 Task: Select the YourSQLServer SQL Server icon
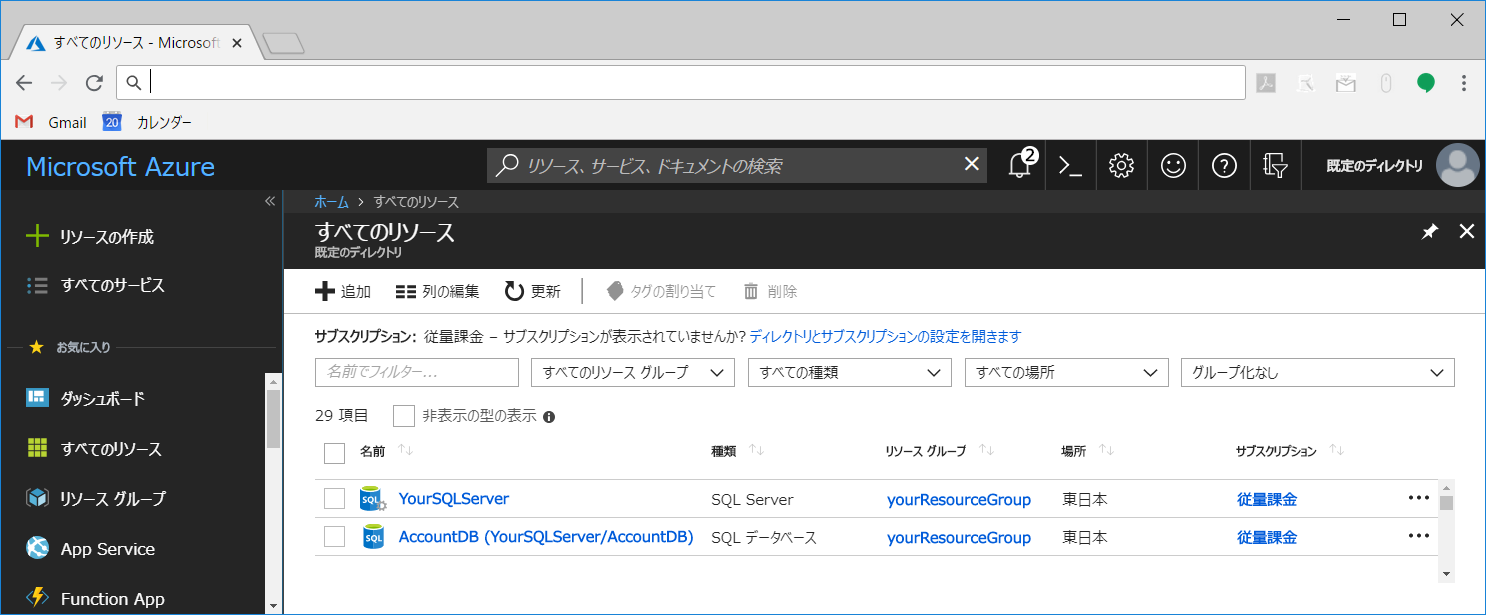click(371, 498)
